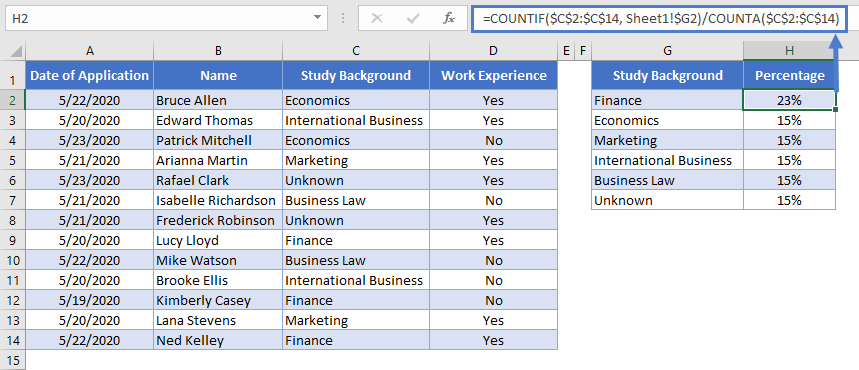Select column H header
859x370 pixels.
coord(789,51)
